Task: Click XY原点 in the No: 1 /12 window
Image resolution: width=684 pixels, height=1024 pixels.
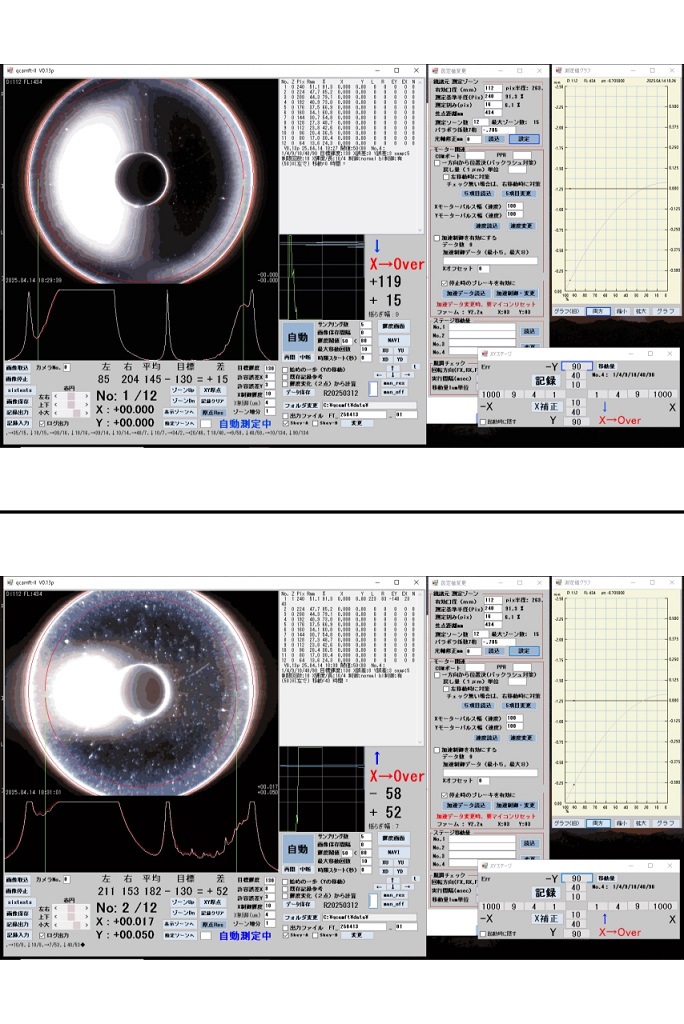Action: tap(213, 390)
